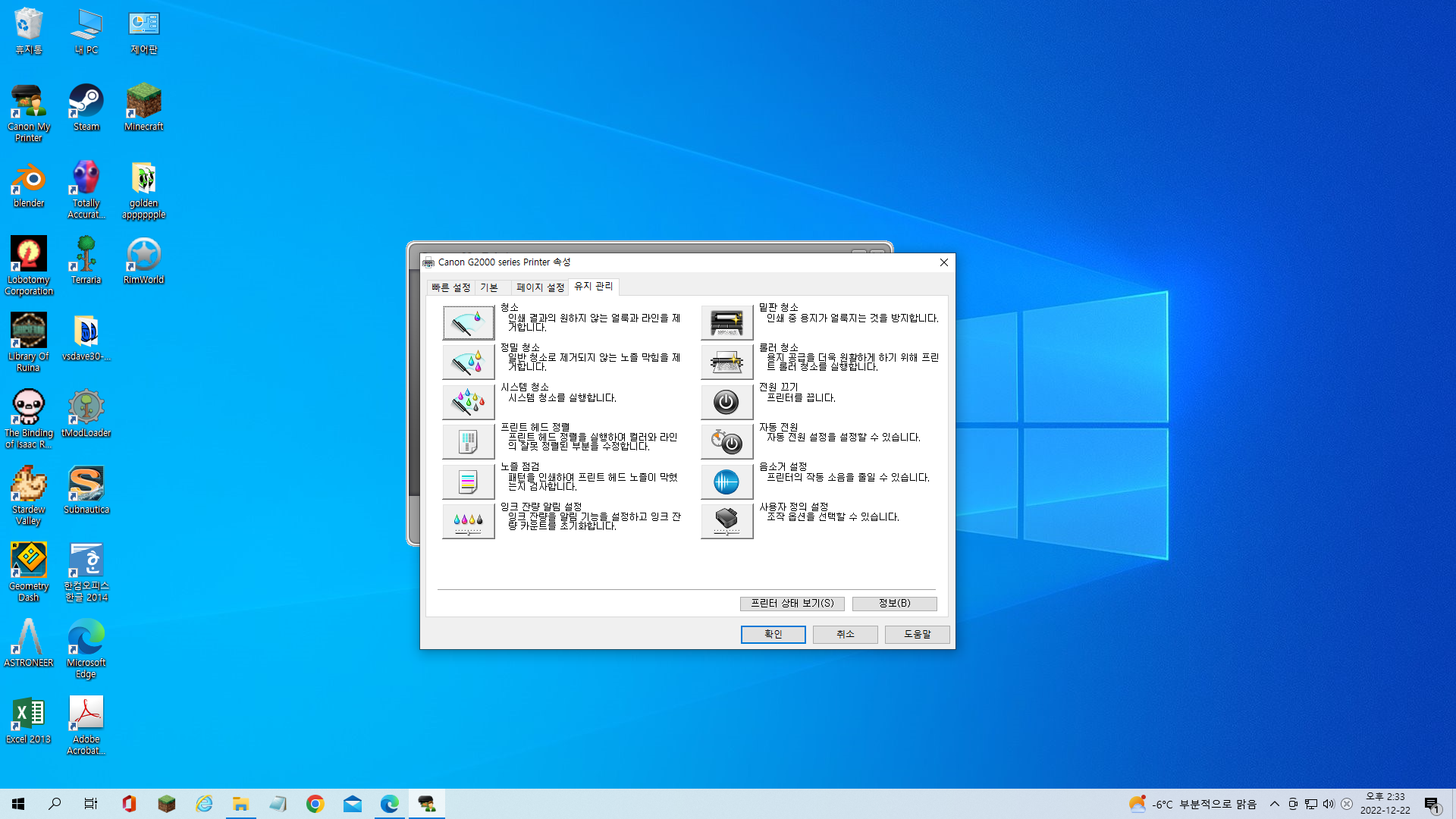Click the 정보(B) button
Image resolution: width=1456 pixels, height=819 pixels.
(x=894, y=604)
